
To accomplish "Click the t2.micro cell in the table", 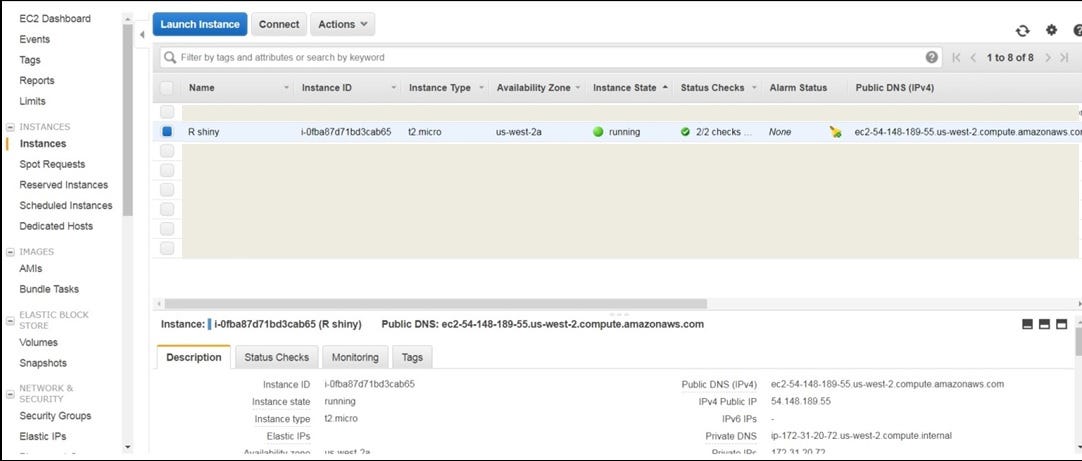I will [424, 132].
